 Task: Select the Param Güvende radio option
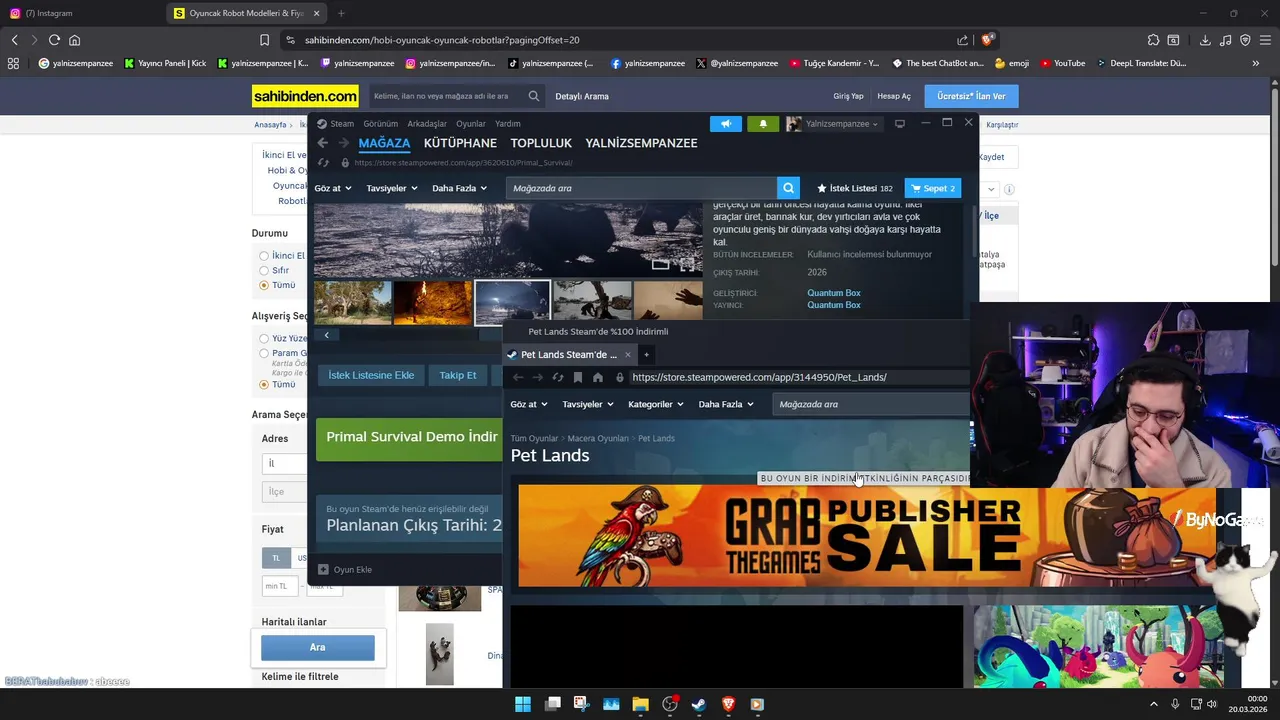point(264,353)
